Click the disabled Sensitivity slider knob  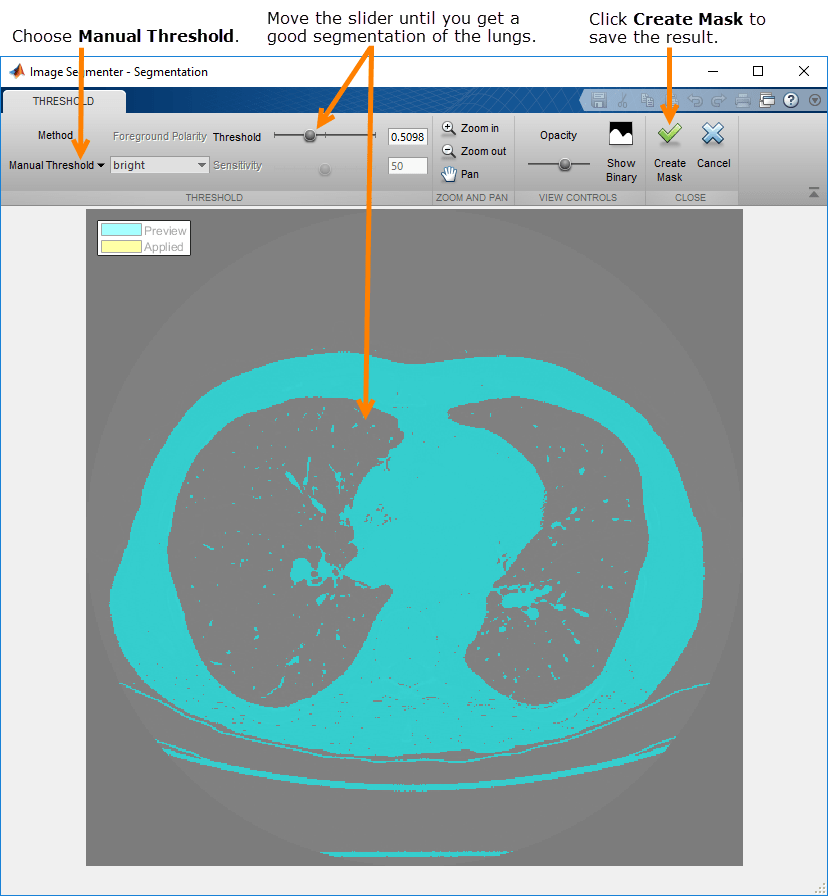325,169
